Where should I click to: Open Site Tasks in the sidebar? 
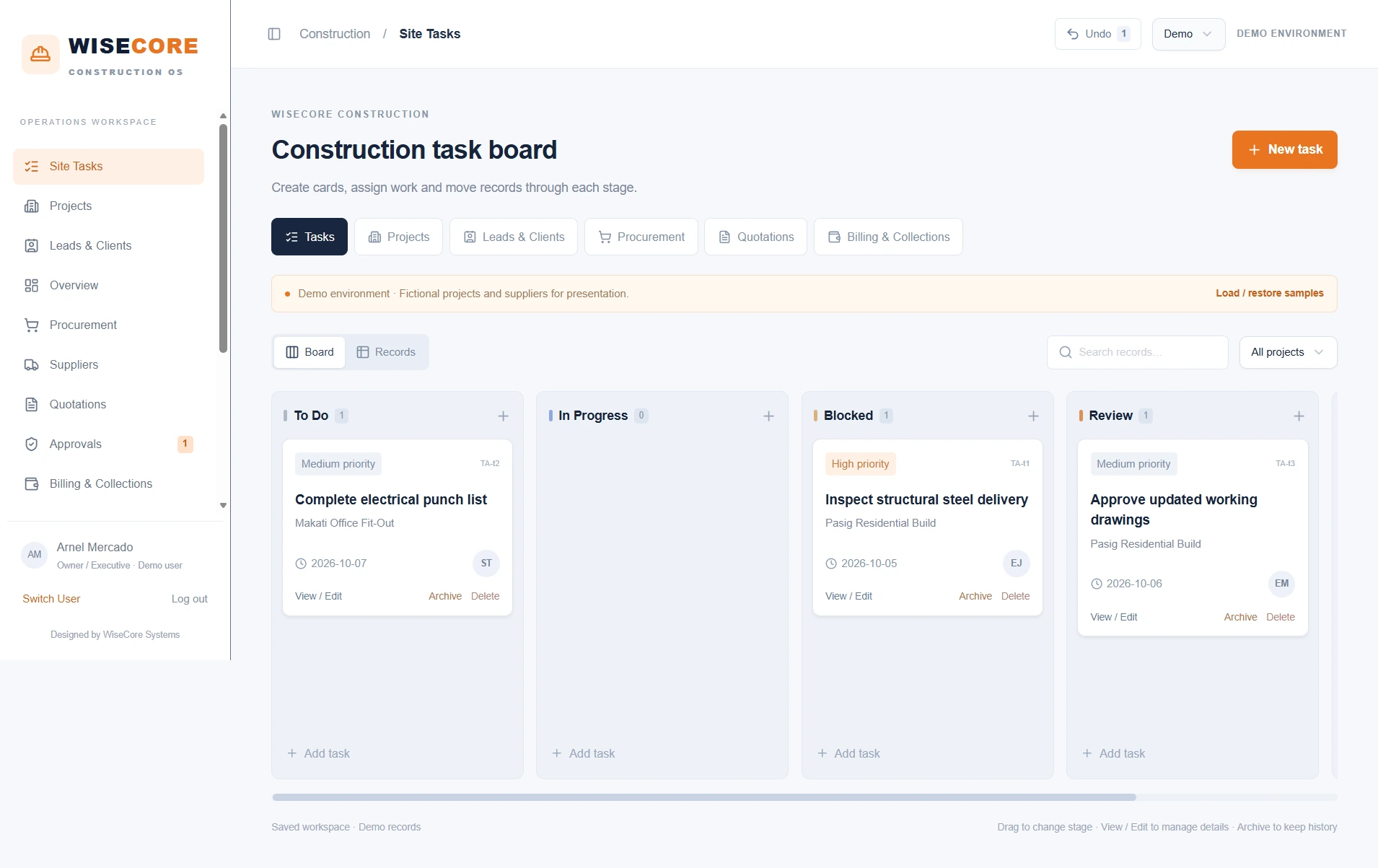coord(108,167)
